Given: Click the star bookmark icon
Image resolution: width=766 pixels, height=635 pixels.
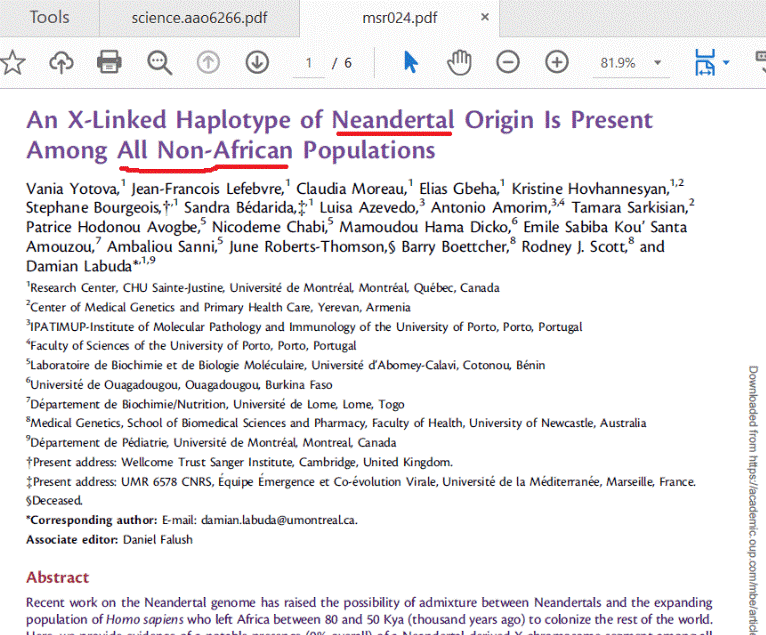Looking at the screenshot, I should 12,63.
